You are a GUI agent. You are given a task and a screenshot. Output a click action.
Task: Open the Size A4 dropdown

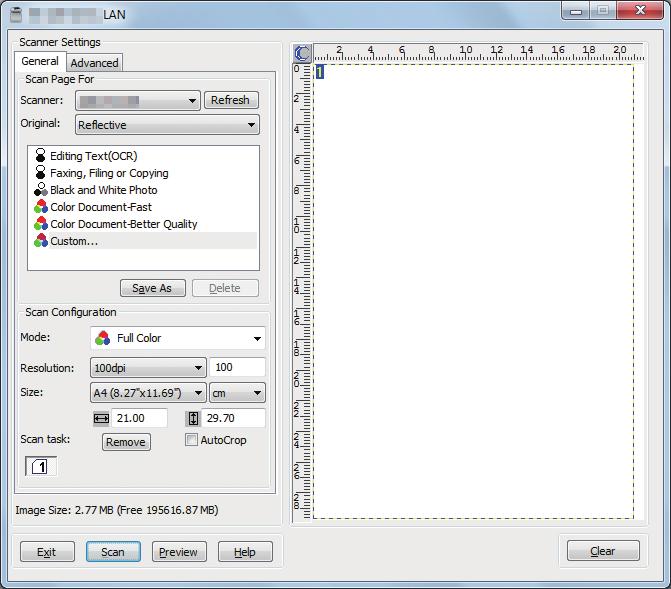[x=148, y=393]
